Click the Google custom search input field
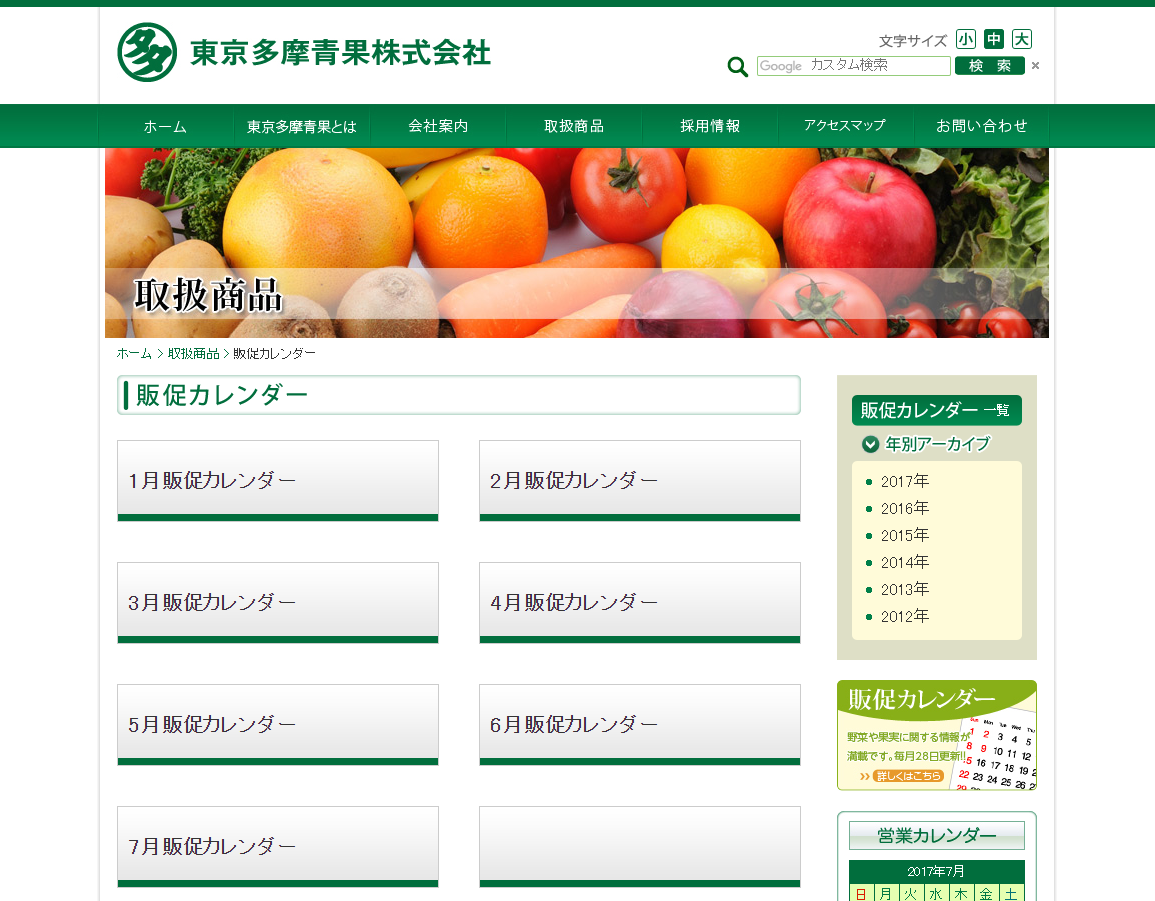Viewport: 1155px width, 901px height. 853,66
